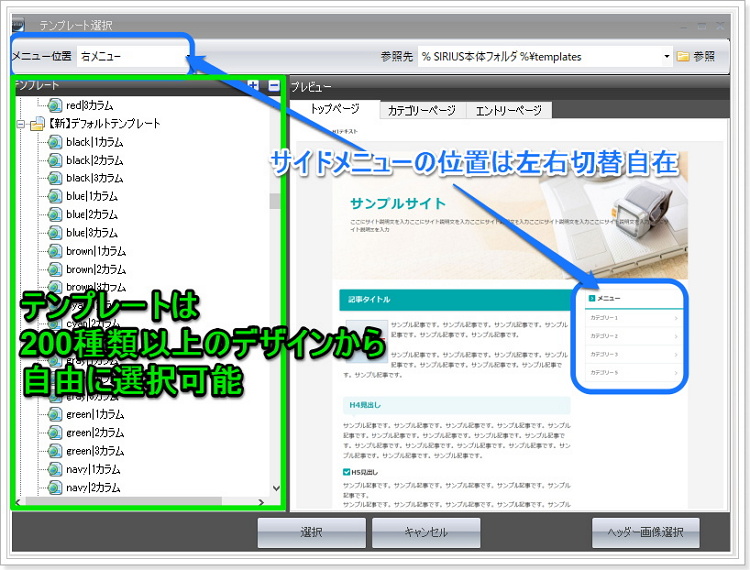This screenshot has width=750, height=570.
Task: Click the icon beside black|1カラム
Action: (x=55, y=142)
